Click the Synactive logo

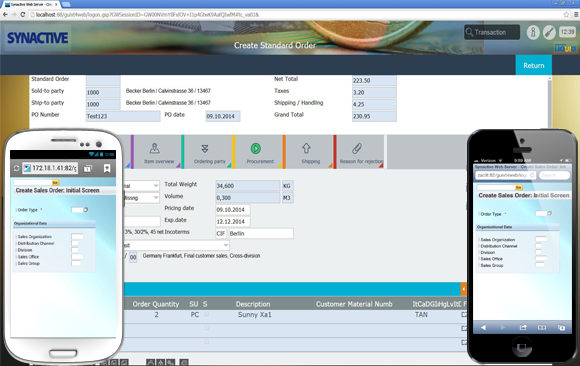[37, 38]
